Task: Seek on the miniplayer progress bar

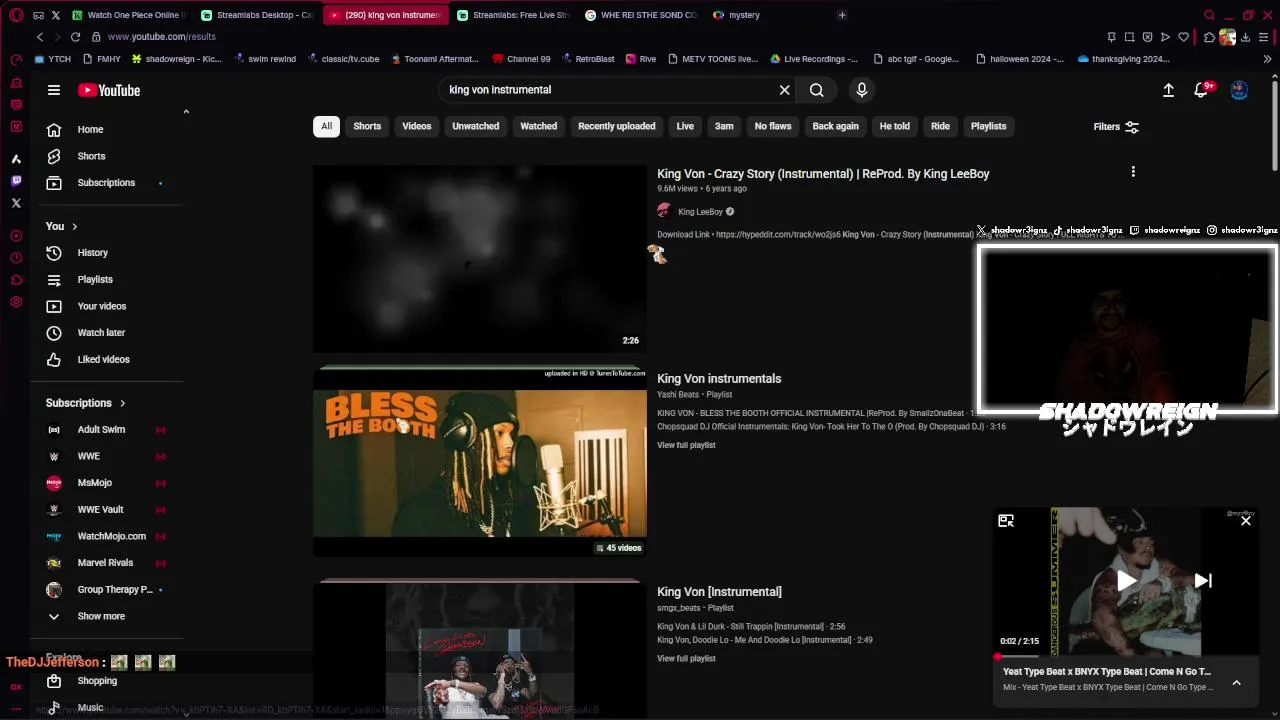Action: (1125, 657)
